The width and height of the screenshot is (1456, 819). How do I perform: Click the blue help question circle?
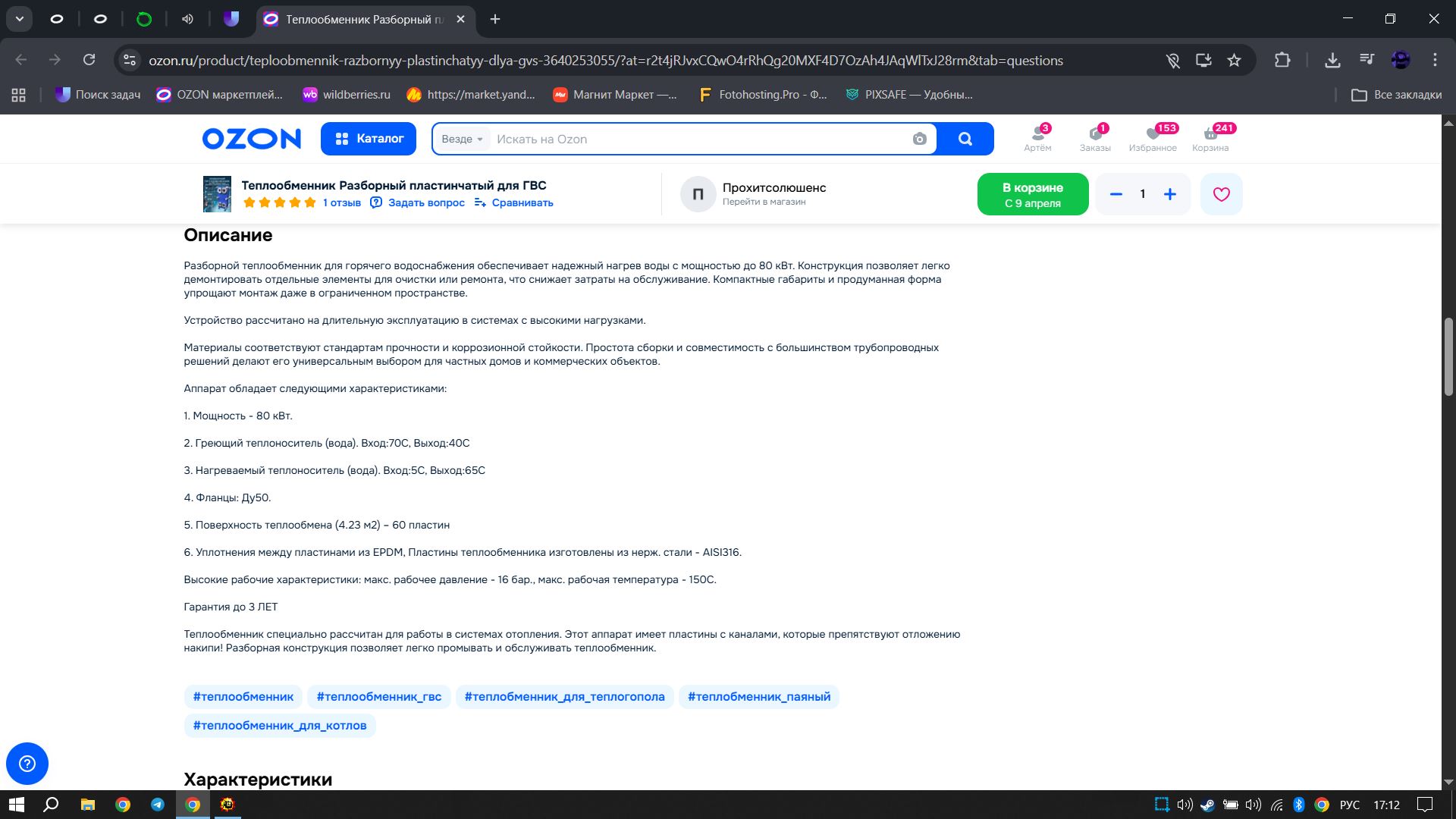[27, 763]
